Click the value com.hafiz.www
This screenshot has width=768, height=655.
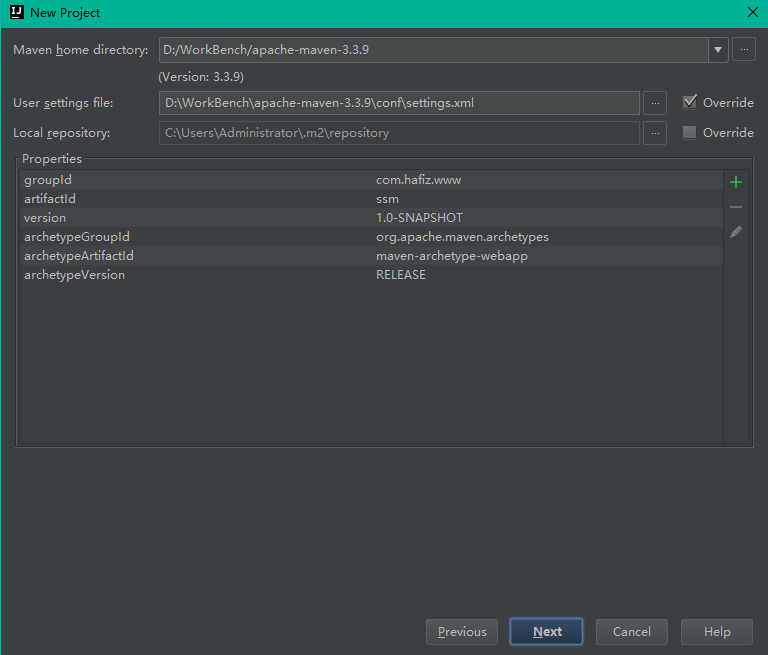(x=418, y=180)
